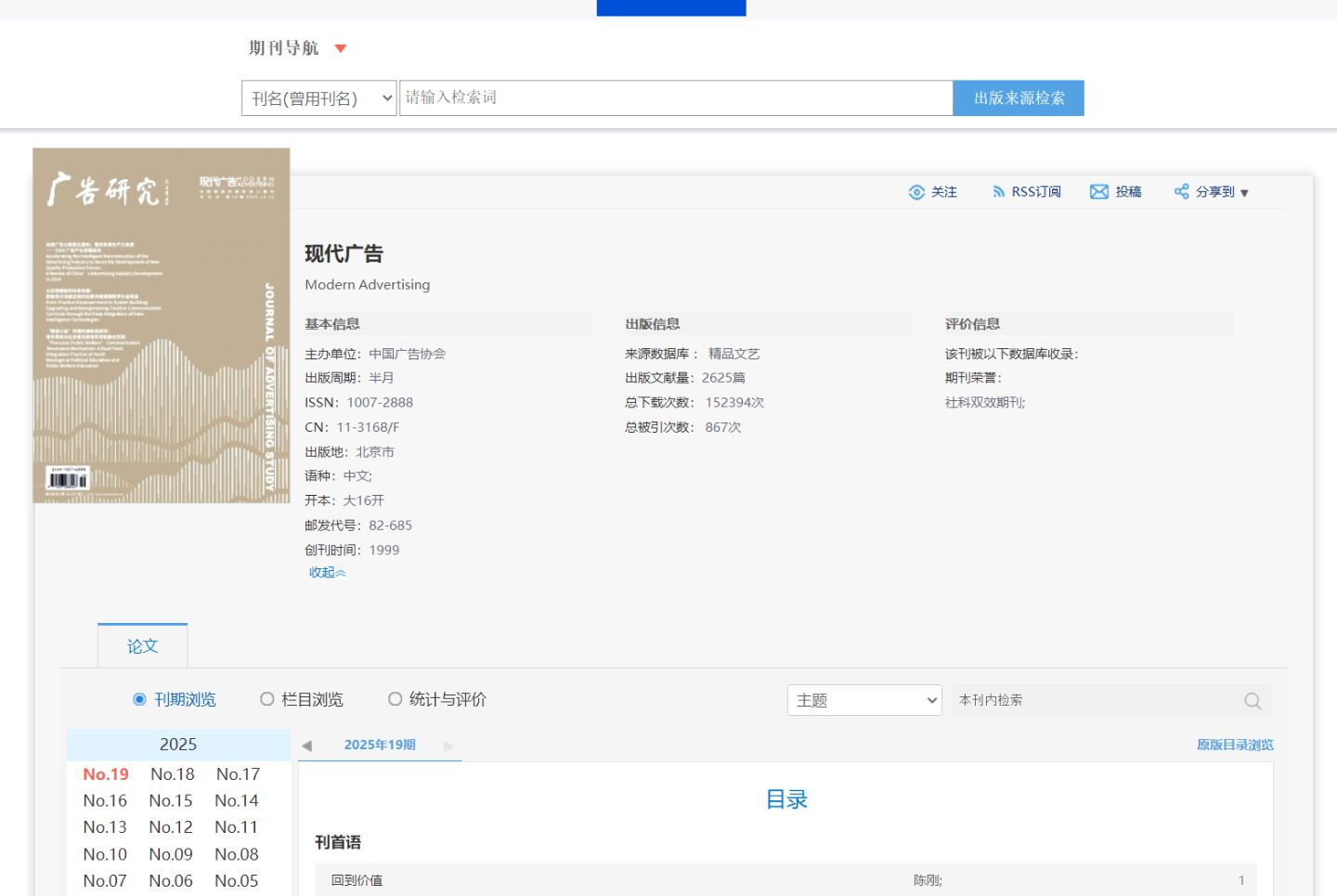Click the magnifier icon in 本刊内检索
Viewport: 1337px width, 896px height.
1253,701
